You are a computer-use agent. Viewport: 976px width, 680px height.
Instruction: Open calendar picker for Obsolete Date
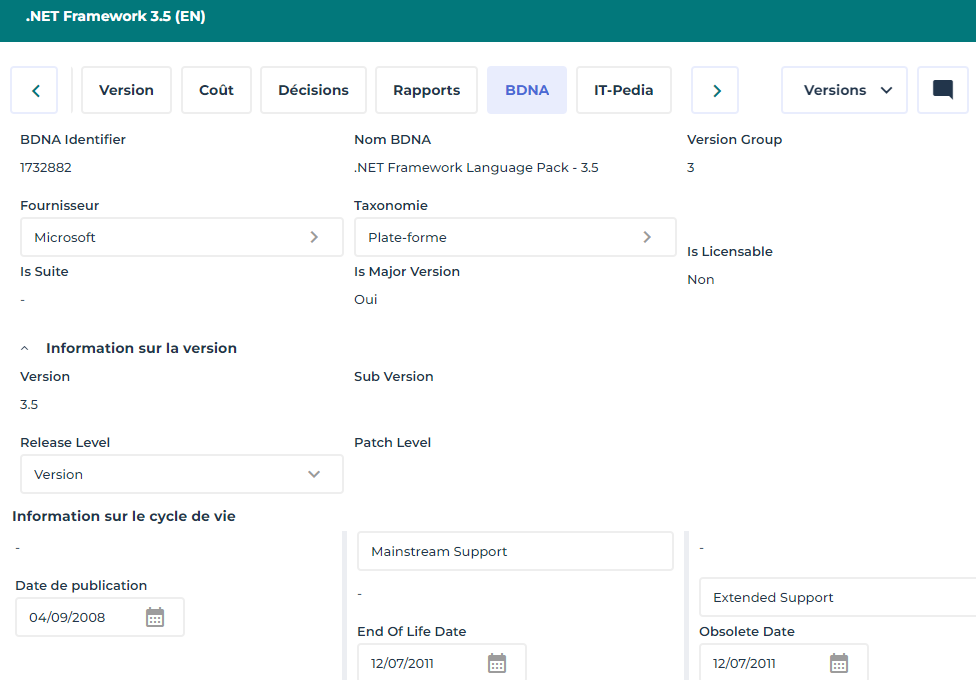coord(839,663)
